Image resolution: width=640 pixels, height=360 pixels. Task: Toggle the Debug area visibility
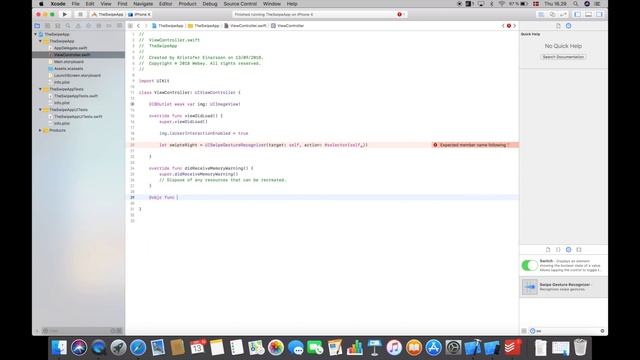tap(588, 14)
